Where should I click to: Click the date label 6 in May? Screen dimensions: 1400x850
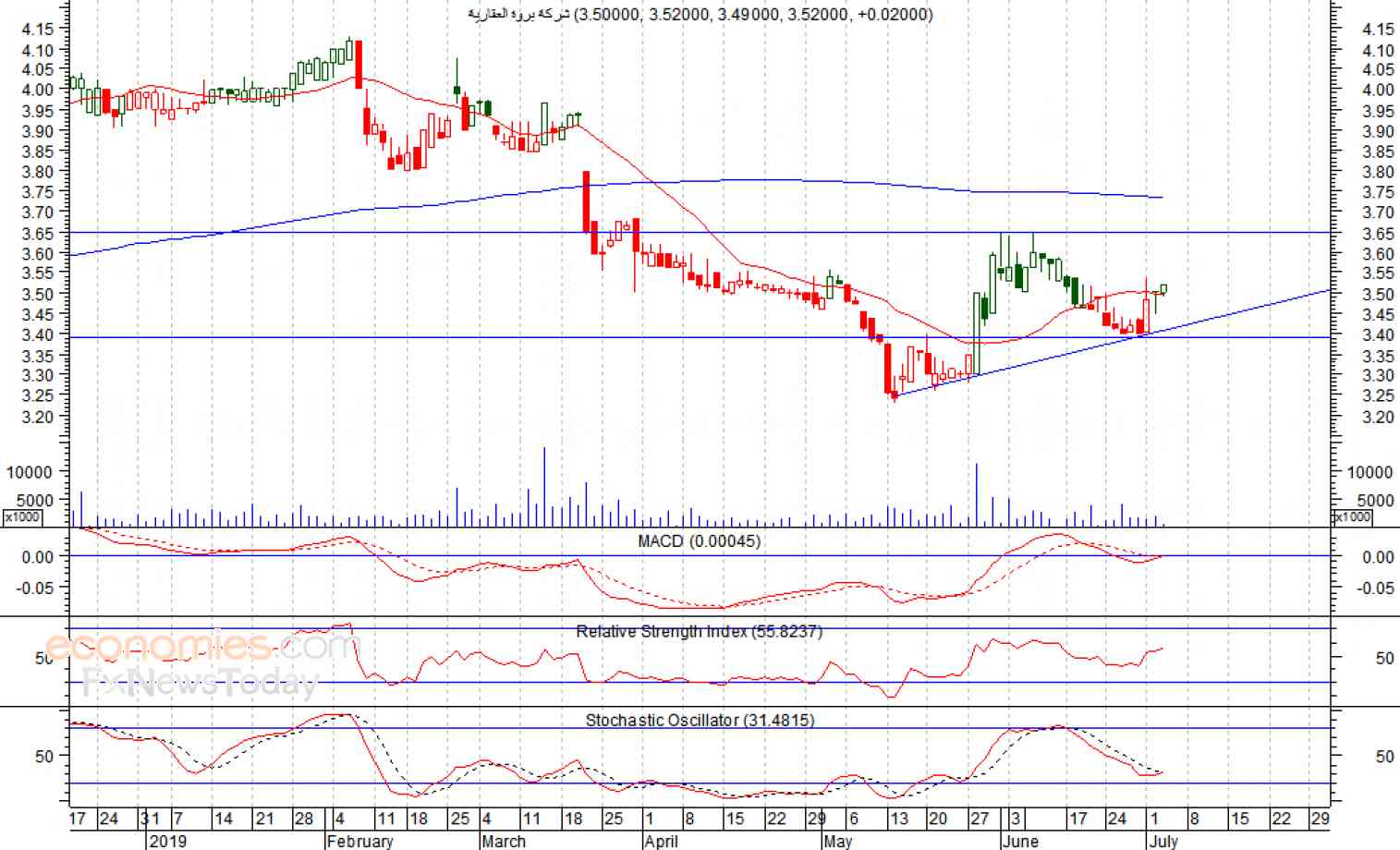coord(853,819)
